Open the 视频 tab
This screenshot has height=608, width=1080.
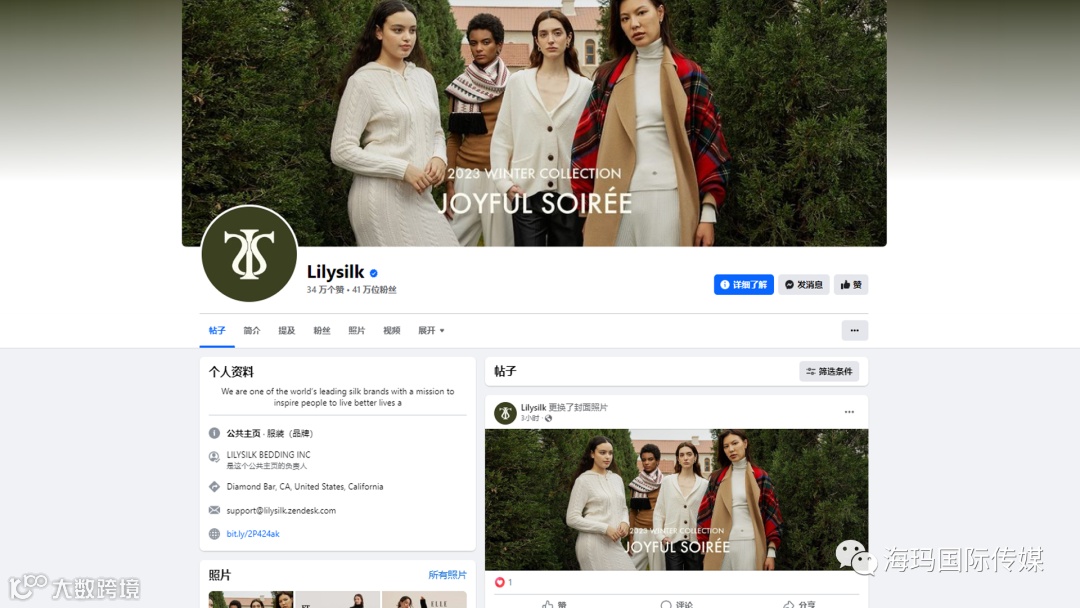coord(391,331)
